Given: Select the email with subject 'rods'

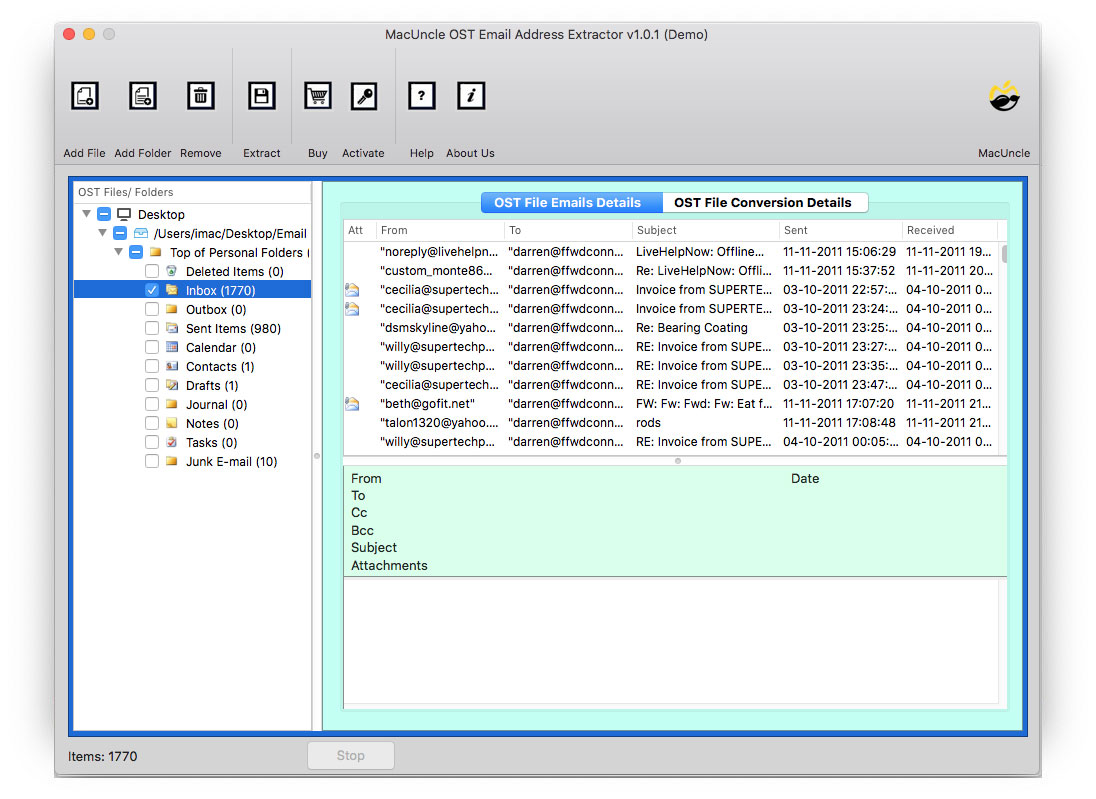Looking at the screenshot, I should point(670,423).
